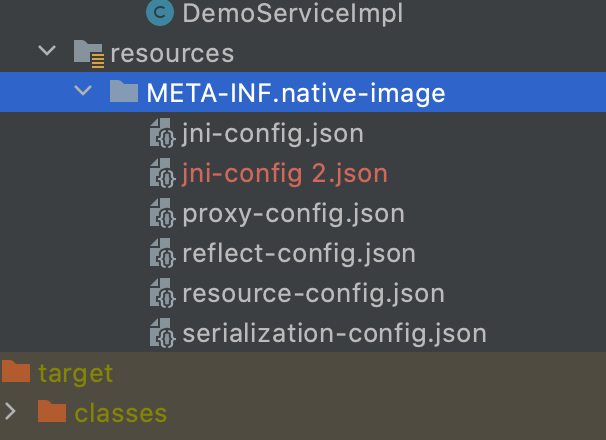This screenshot has width=606, height=440.
Task: Click the jni-config 2.json file icon
Action: [x=162, y=173]
